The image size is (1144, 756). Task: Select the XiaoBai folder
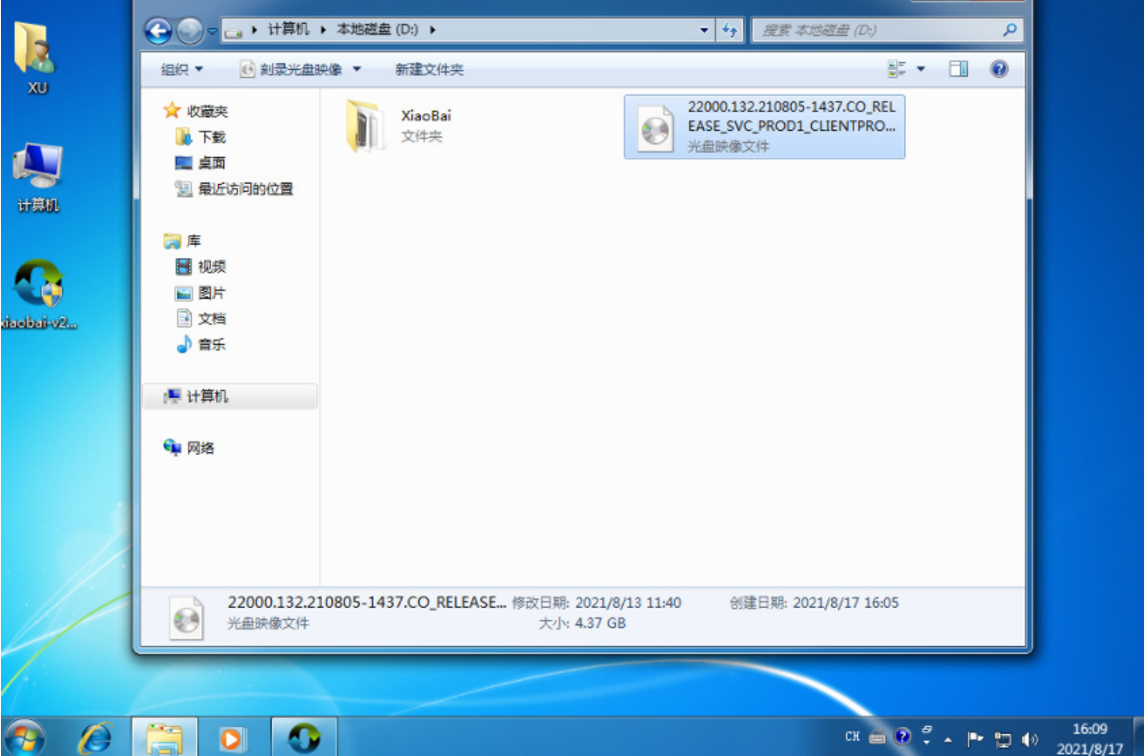click(x=399, y=126)
